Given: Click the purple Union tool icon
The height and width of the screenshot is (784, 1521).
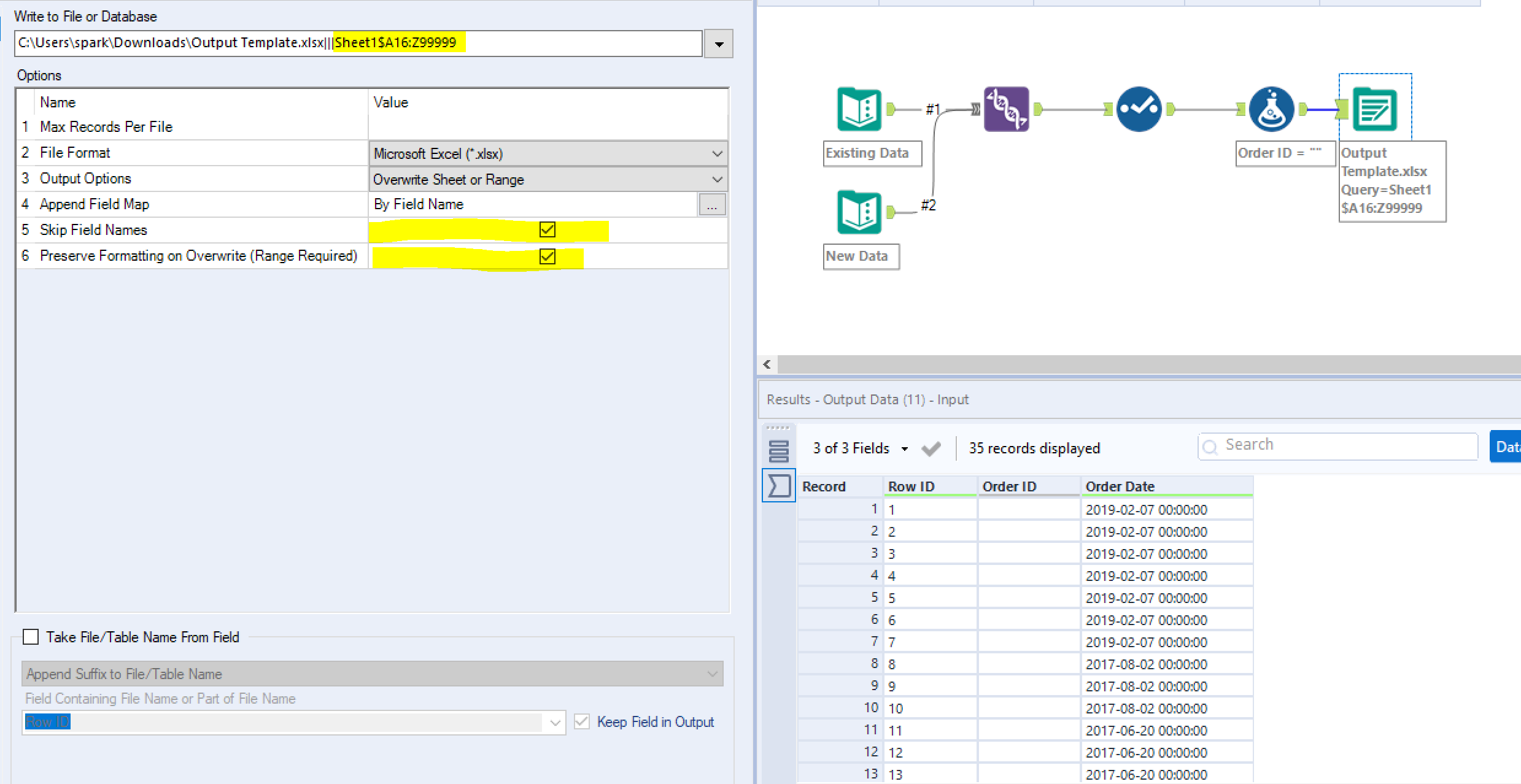Looking at the screenshot, I should 1006,110.
